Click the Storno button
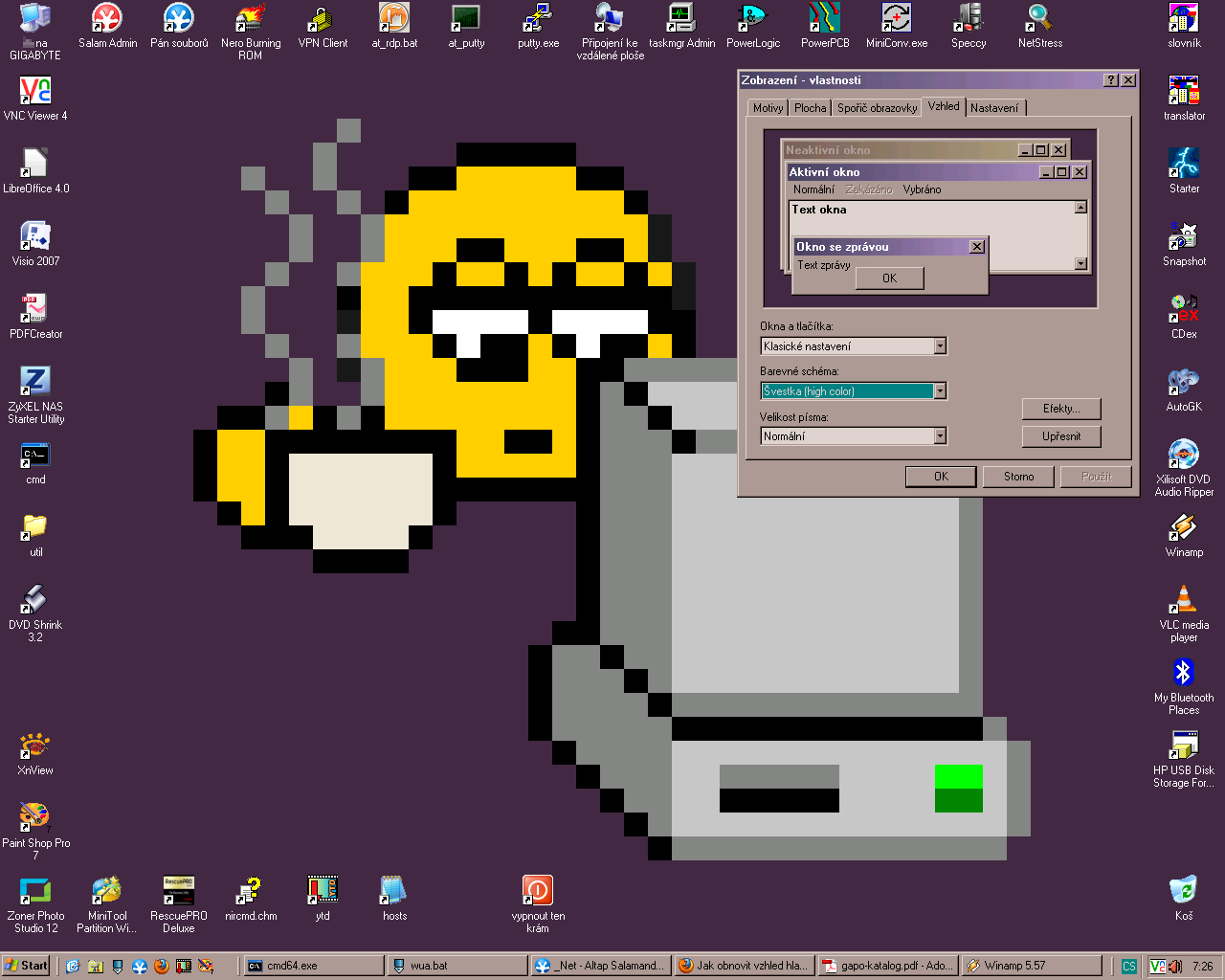Image resolution: width=1225 pixels, height=980 pixels. point(1018,477)
